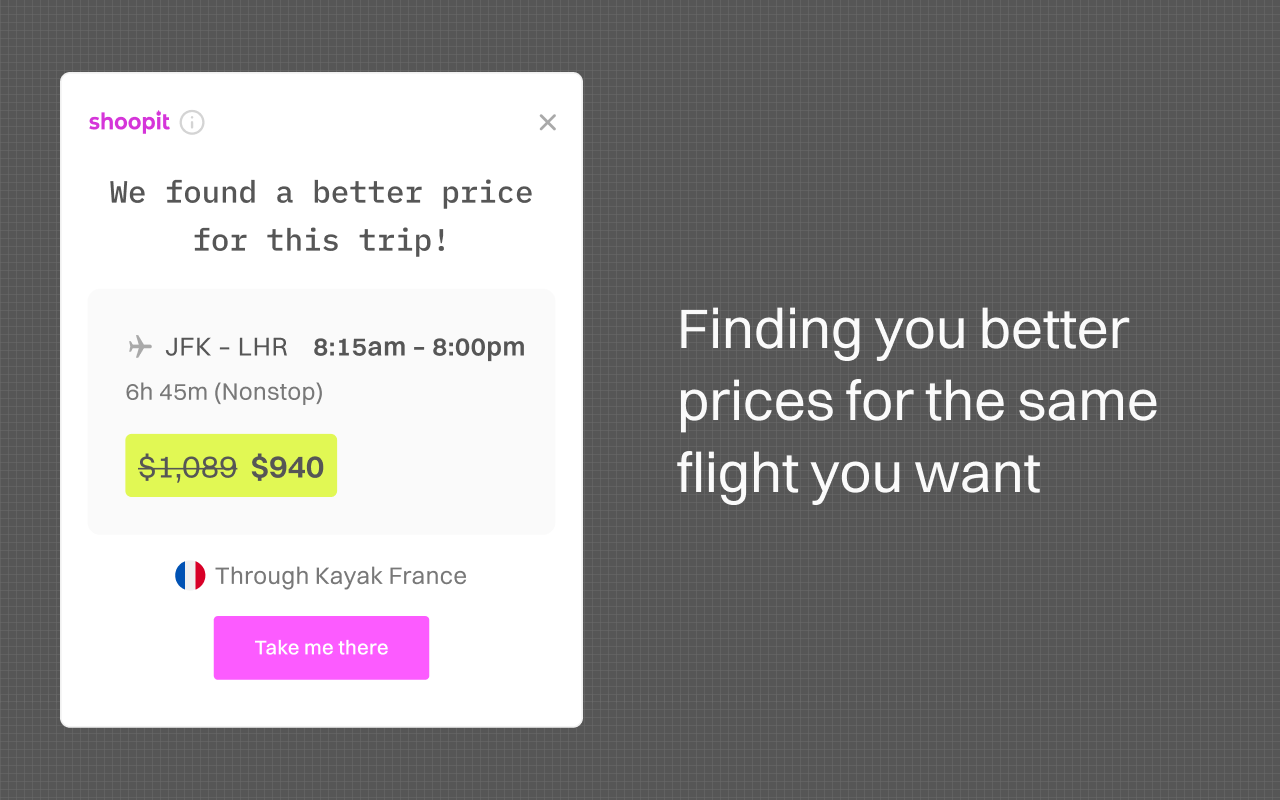The image size is (1280, 800).
Task: Open the info icon beside shoopit
Action: (192, 122)
